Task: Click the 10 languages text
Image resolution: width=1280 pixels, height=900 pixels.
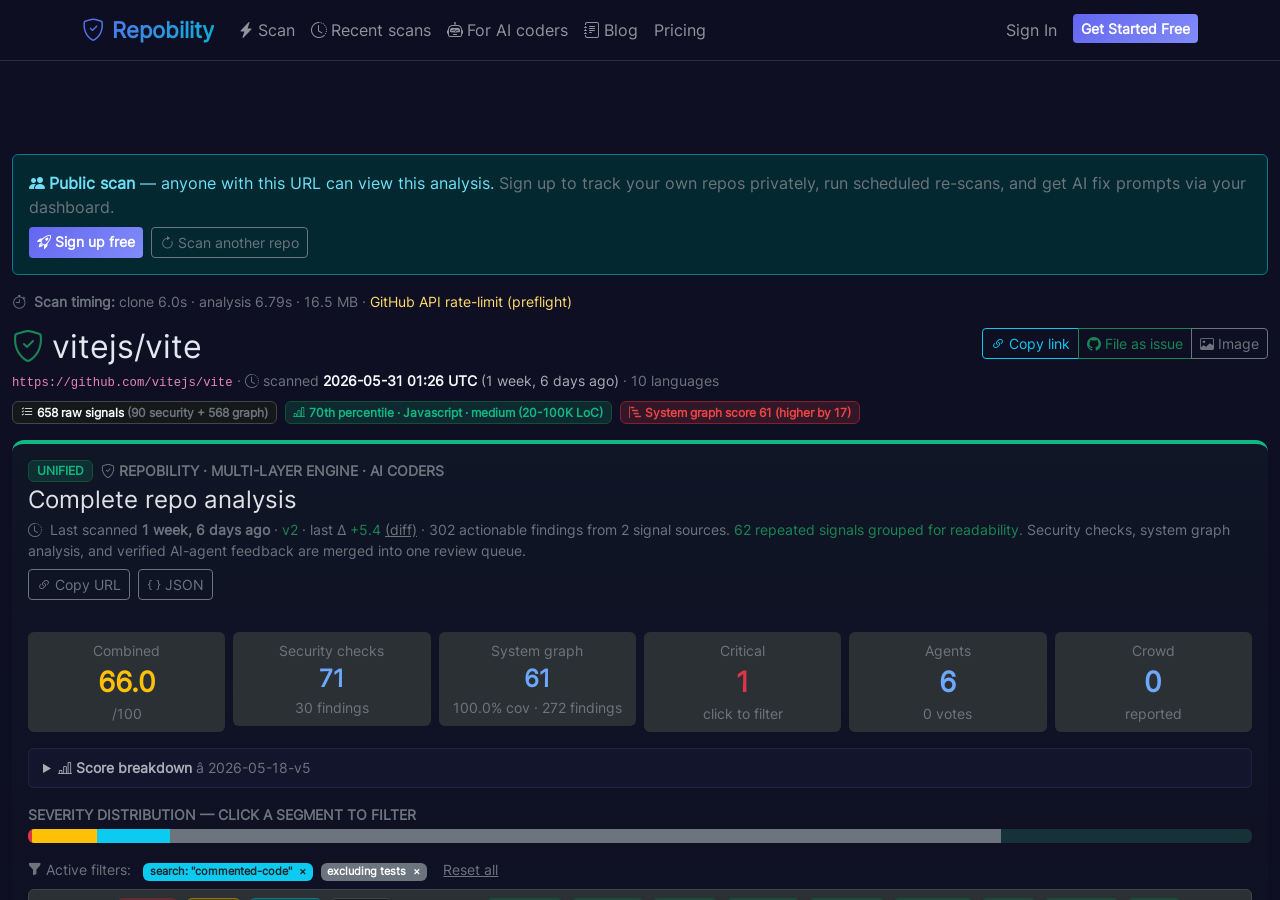Action: [x=675, y=381]
